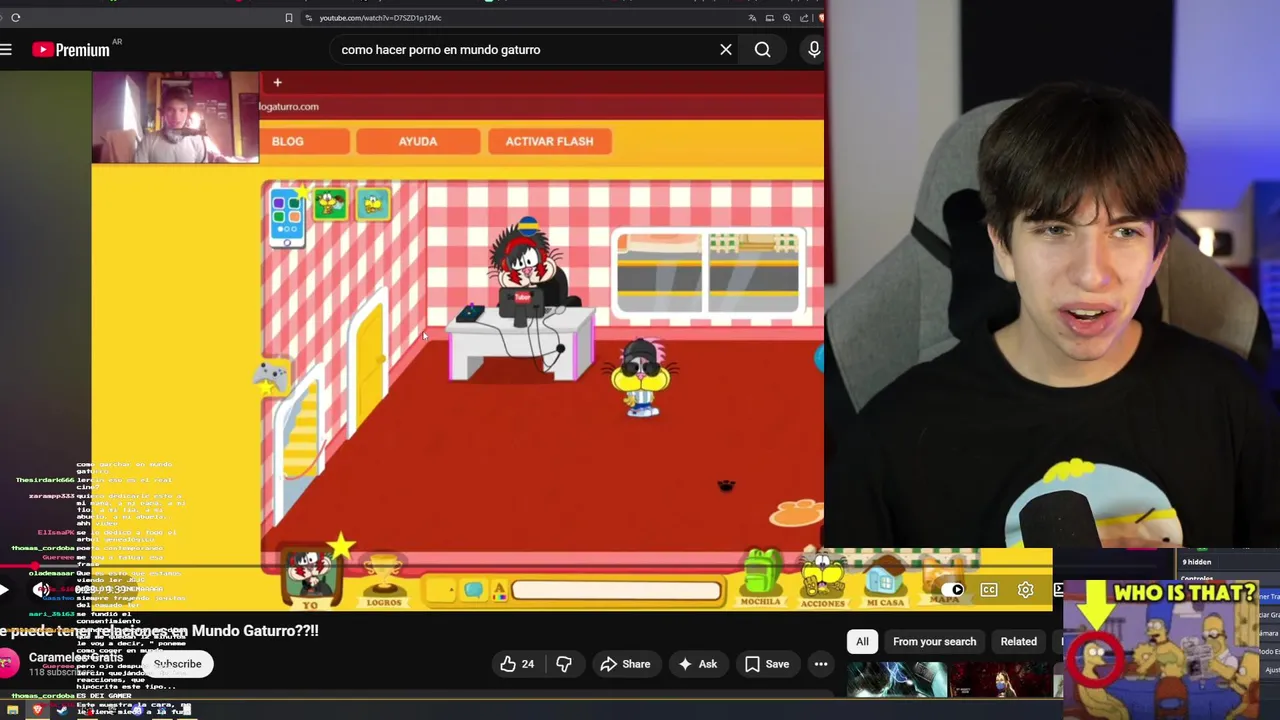Seek along the video progress bar
This screenshot has width=1280, height=720.
[526, 567]
